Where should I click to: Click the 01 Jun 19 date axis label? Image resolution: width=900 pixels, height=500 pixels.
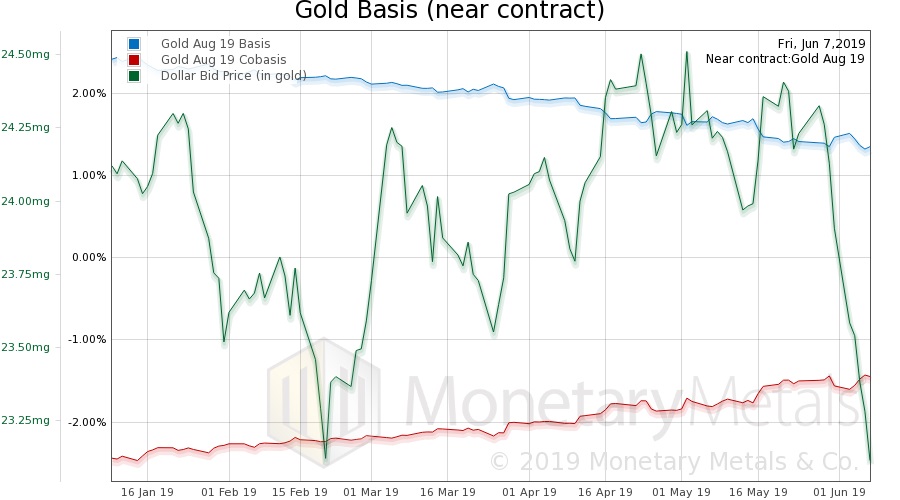[x=839, y=491]
